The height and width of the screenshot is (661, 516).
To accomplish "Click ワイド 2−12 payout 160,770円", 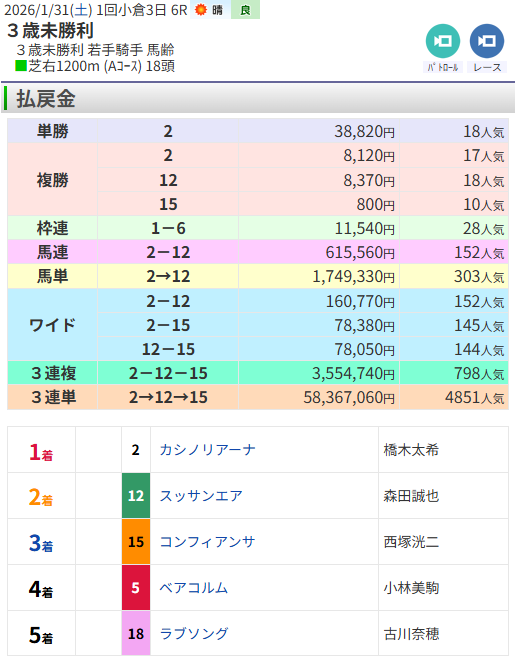I will 360,301.
